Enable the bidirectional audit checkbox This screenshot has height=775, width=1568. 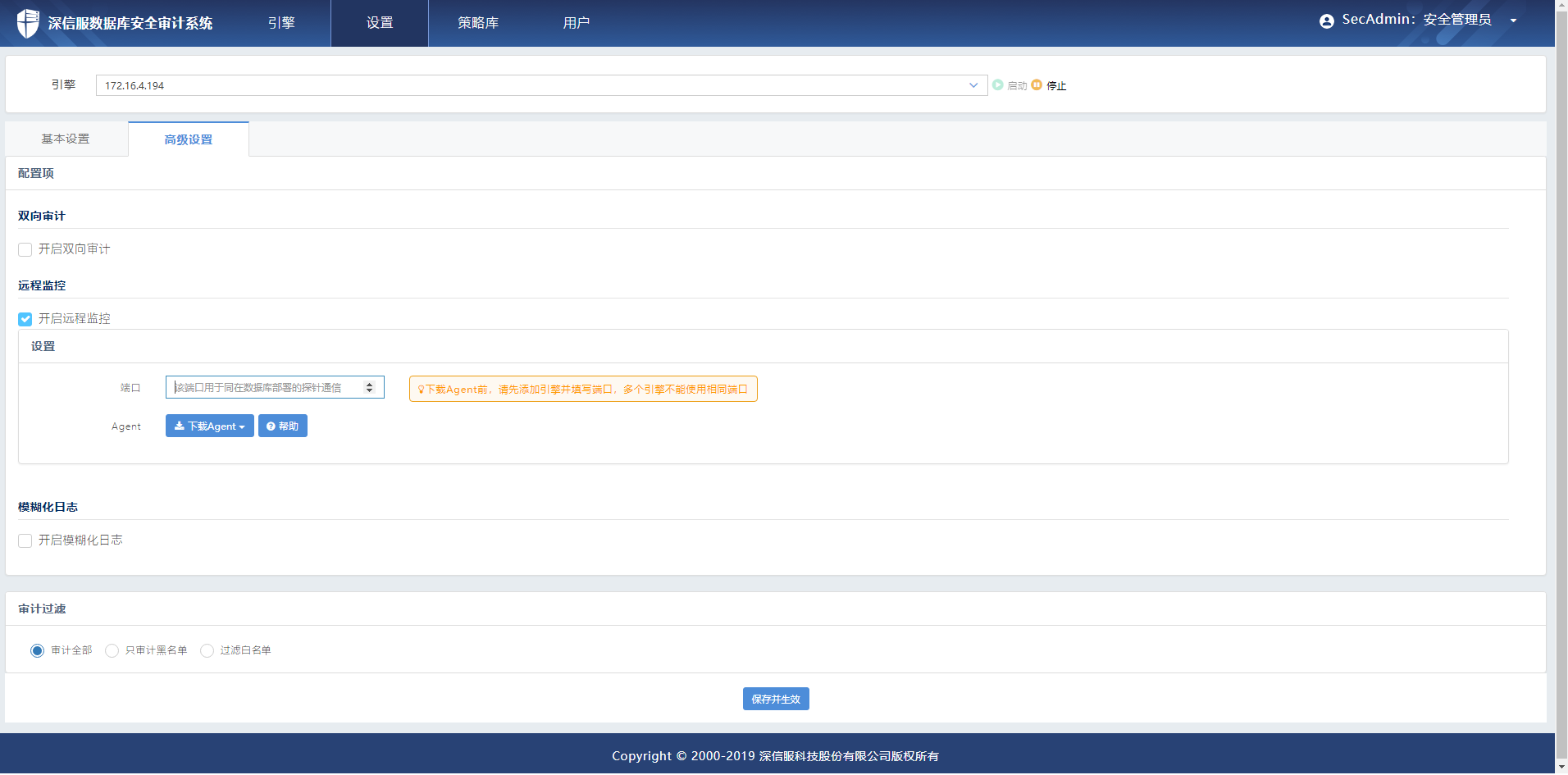[x=25, y=249]
